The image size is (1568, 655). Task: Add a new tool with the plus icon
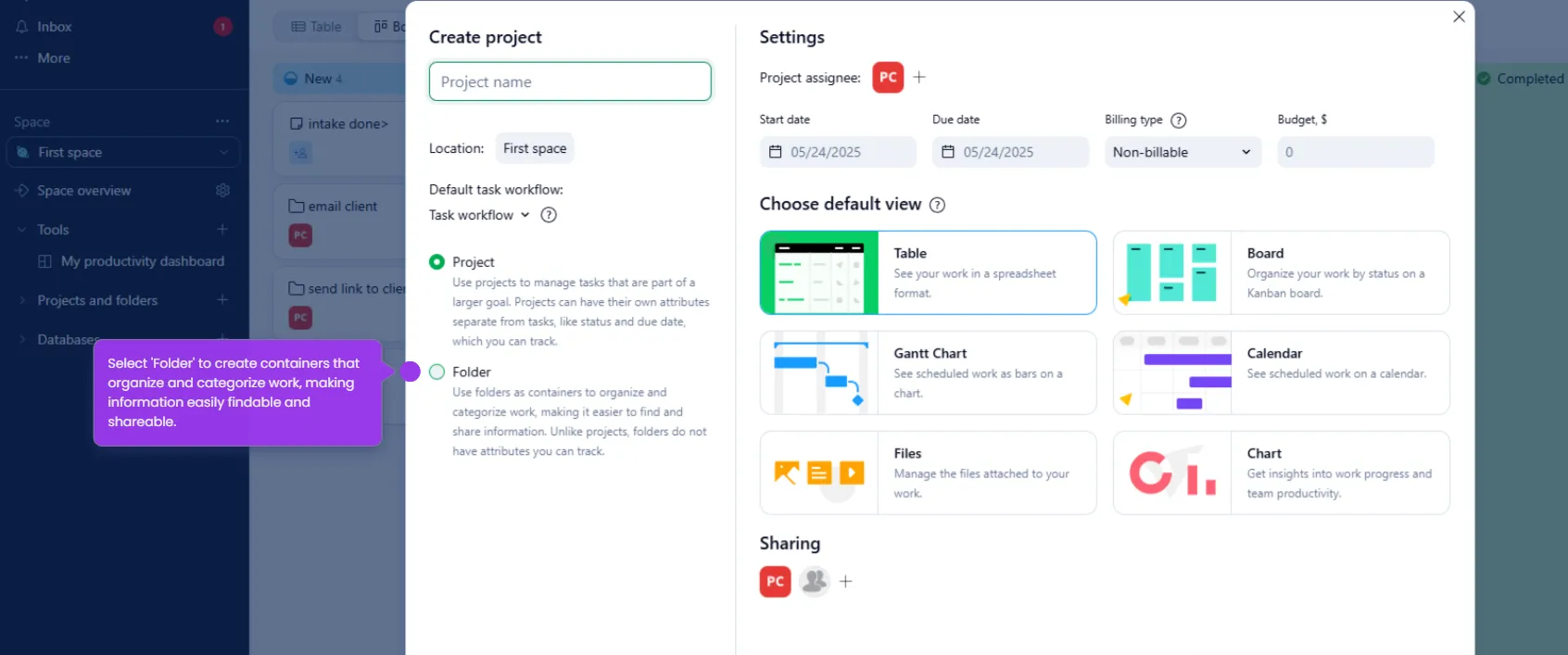[x=222, y=229]
